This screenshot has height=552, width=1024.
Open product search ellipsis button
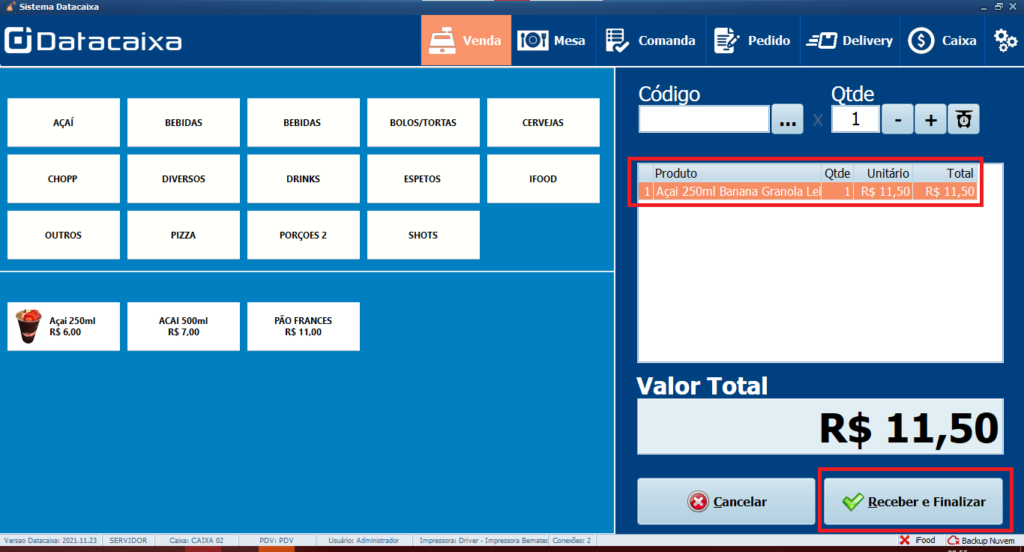tap(787, 120)
